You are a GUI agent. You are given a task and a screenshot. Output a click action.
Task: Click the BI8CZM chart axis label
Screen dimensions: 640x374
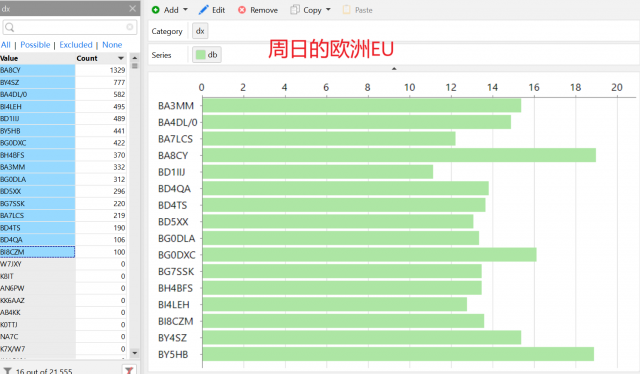tap(176, 321)
